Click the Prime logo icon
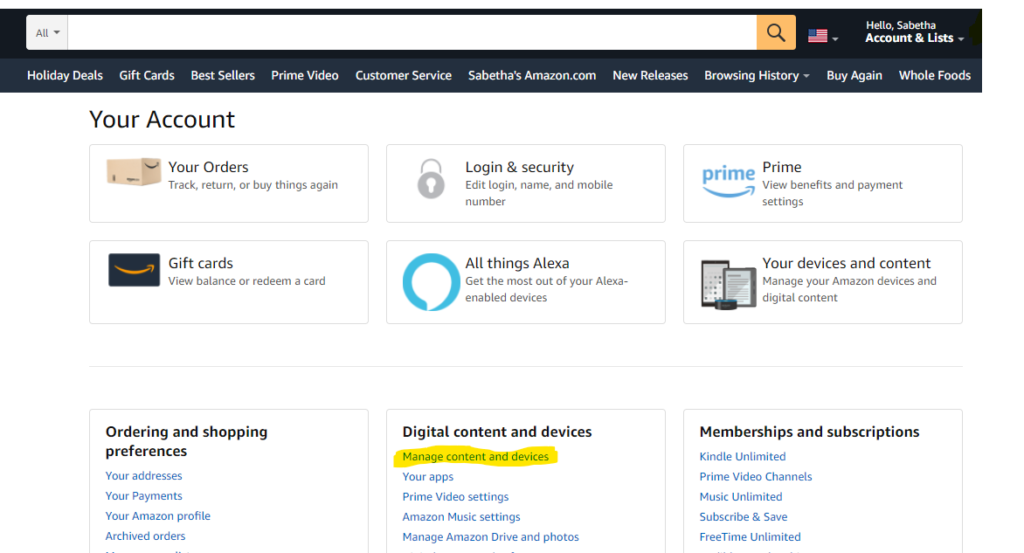The width and height of the screenshot is (1024, 553). click(x=728, y=181)
